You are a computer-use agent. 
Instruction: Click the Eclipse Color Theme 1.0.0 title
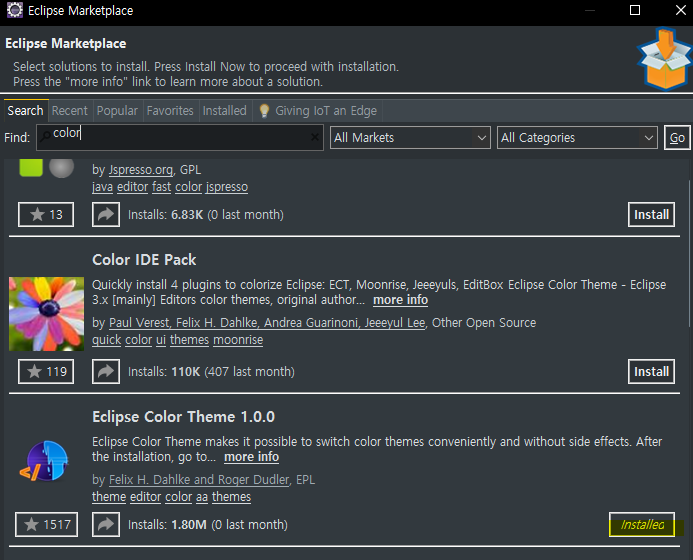coord(183,417)
